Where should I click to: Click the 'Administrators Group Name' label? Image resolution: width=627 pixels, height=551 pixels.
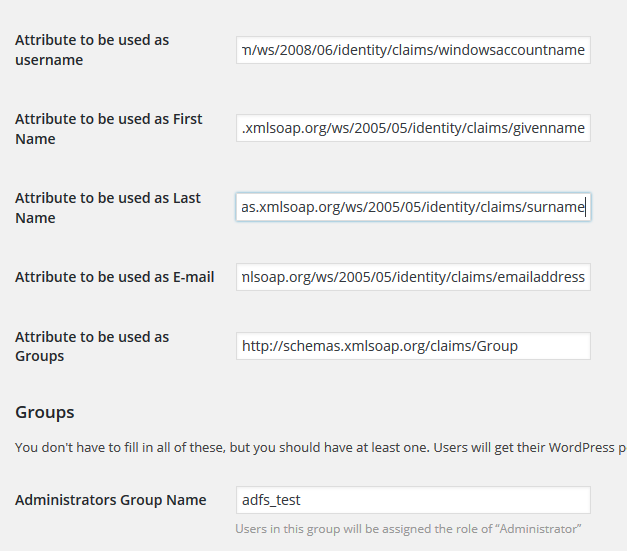click(110, 500)
